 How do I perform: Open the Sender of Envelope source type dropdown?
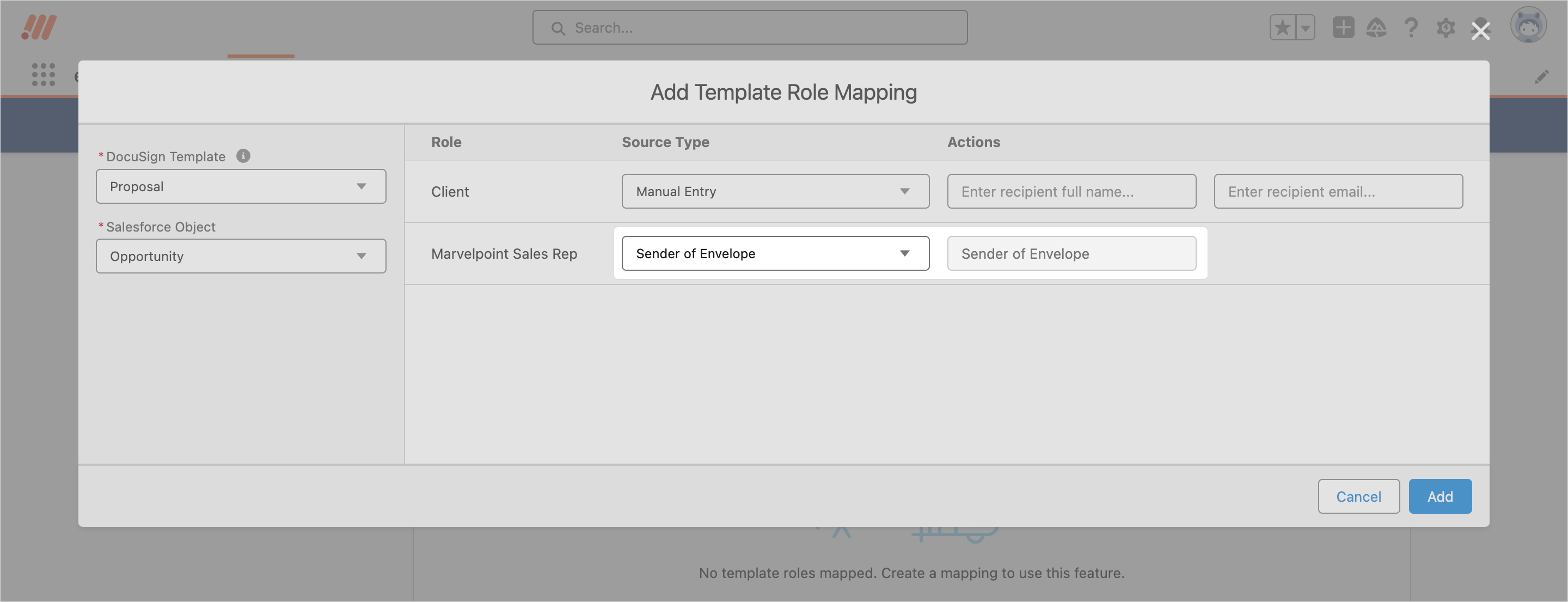tap(775, 253)
